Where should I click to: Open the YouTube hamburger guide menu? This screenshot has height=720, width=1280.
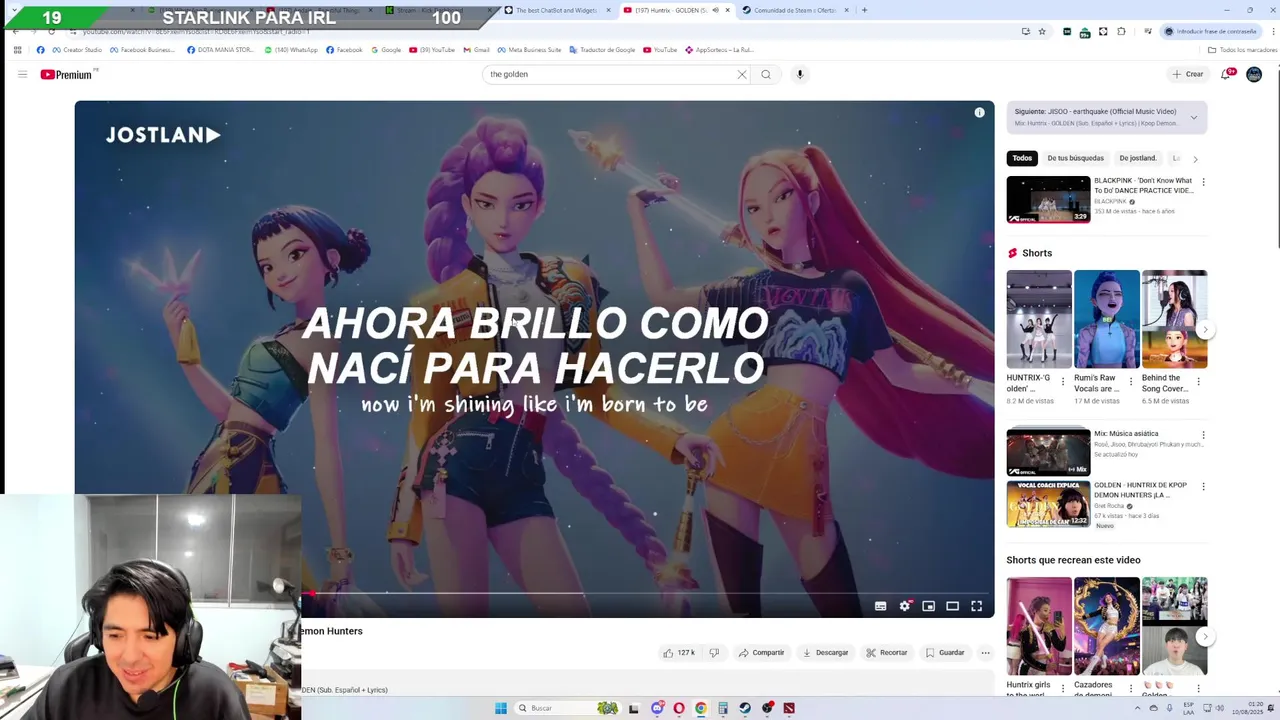pos(22,74)
